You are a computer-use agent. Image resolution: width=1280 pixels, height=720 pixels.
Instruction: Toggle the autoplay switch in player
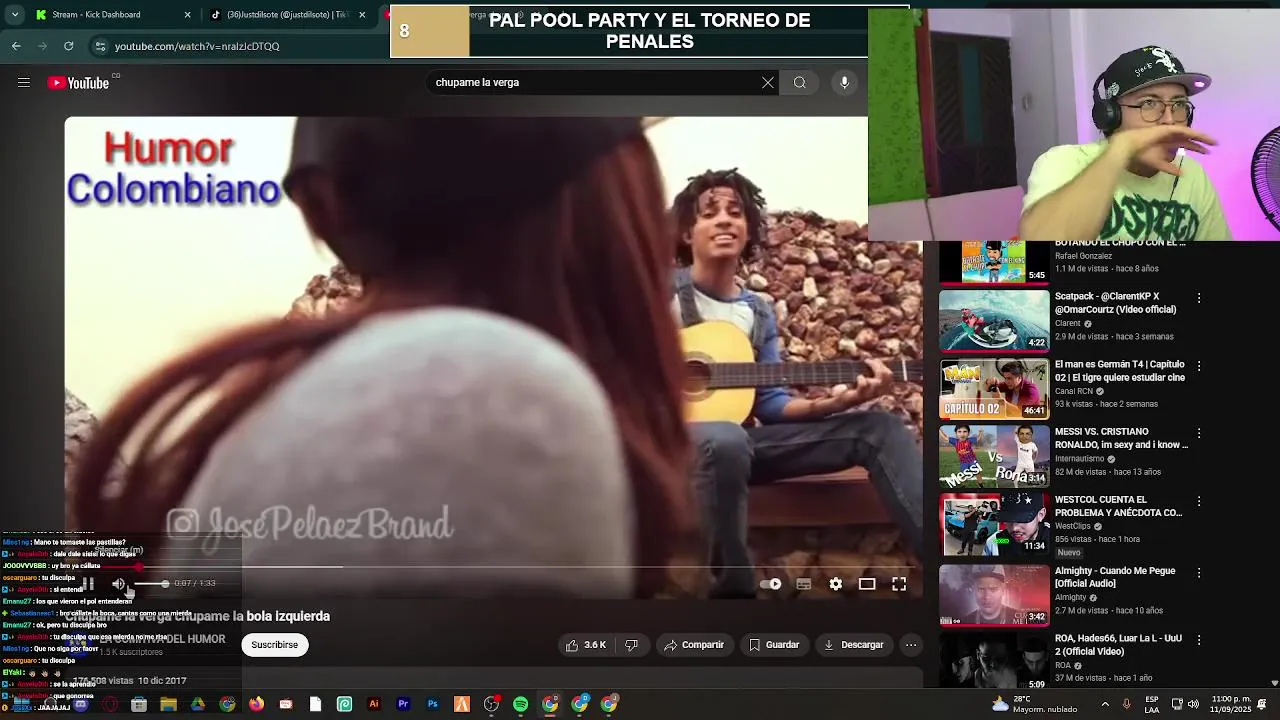click(771, 584)
